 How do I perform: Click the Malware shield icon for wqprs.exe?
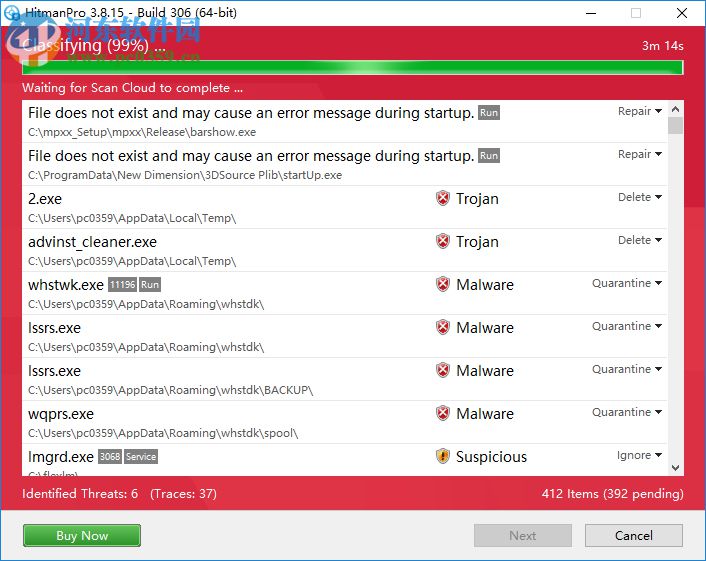pos(443,413)
